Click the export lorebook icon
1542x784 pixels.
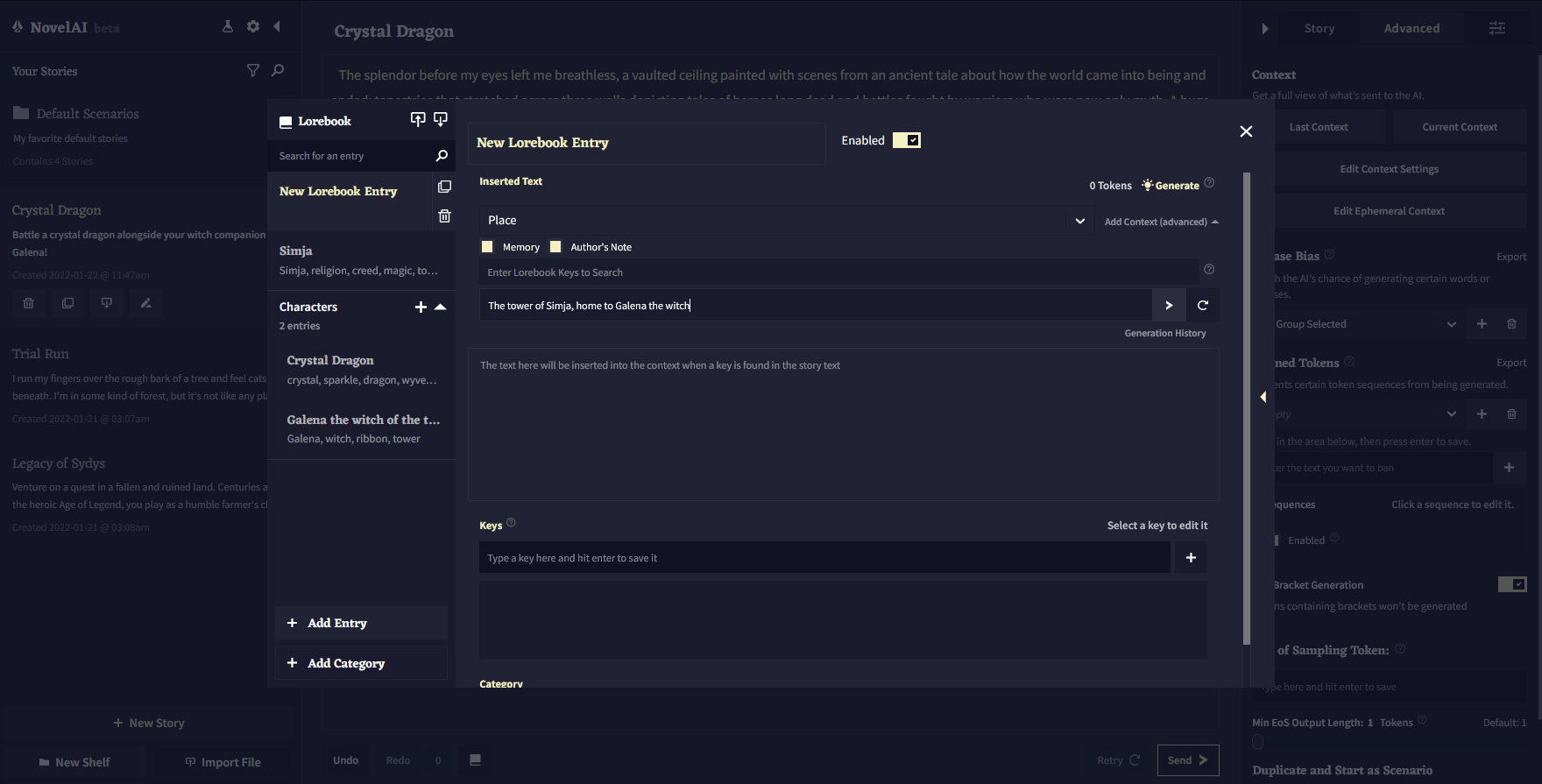pyautogui.click(x=441, y=119)
